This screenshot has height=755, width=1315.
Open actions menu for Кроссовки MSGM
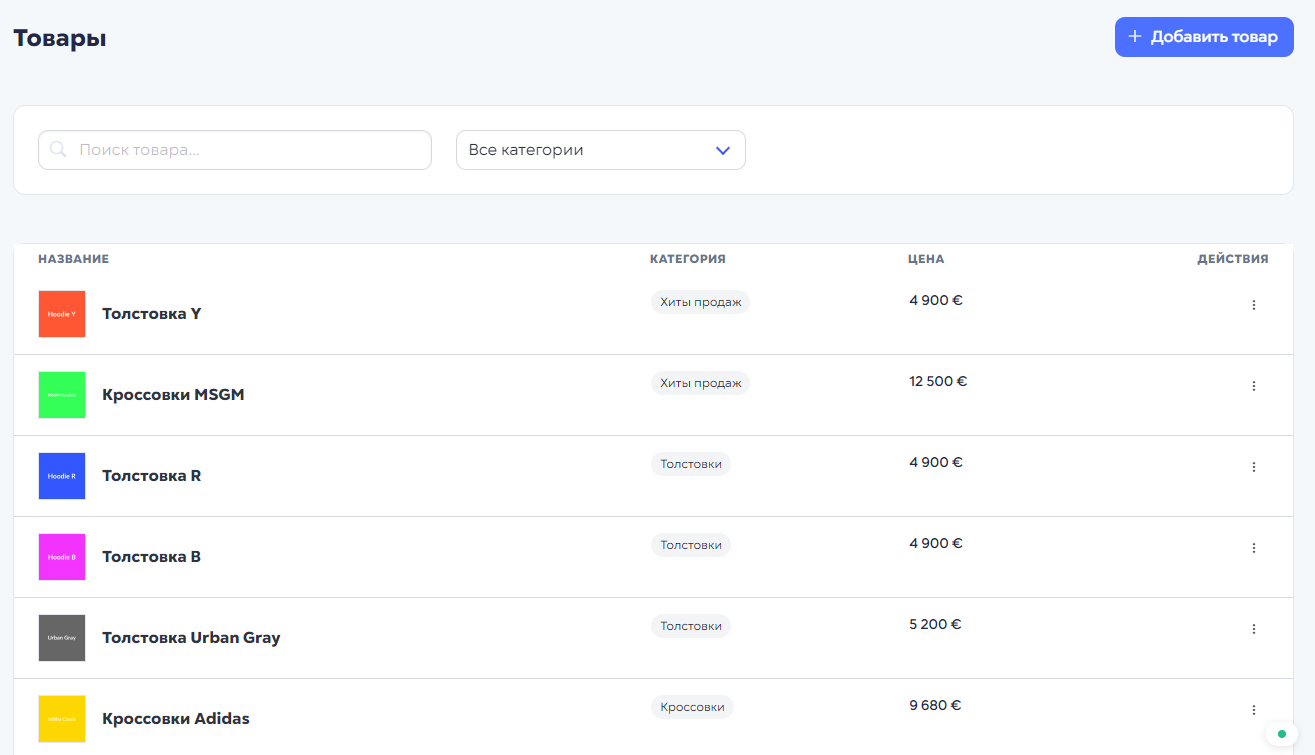[x=1254, y=386]
